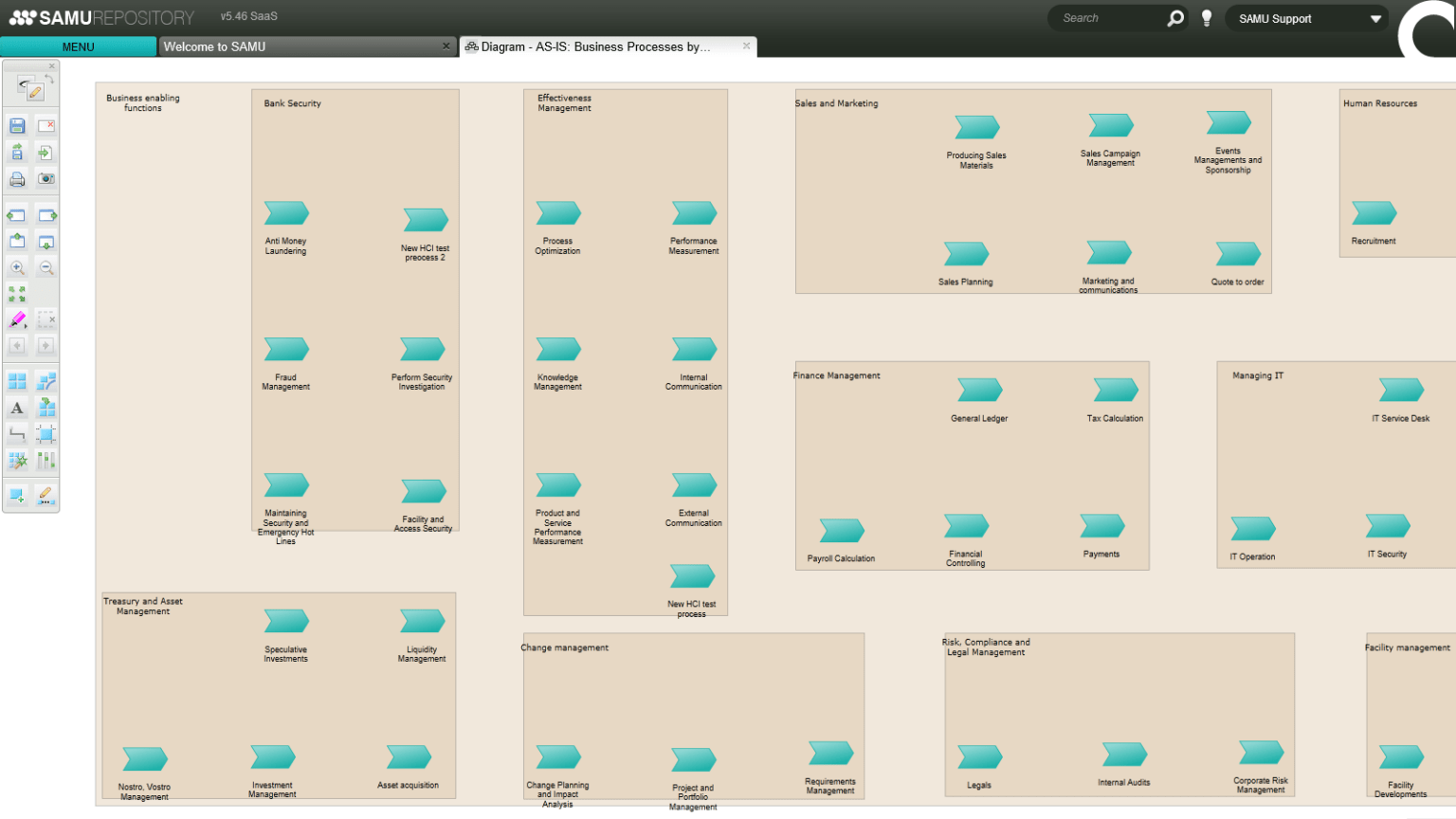Open the MENU panel
This screenshot has height=819, width=1456.
78,46
